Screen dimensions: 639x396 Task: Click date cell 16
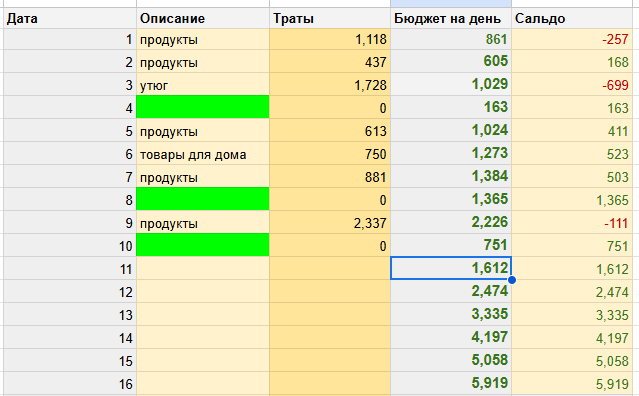(x=70, y=384)
